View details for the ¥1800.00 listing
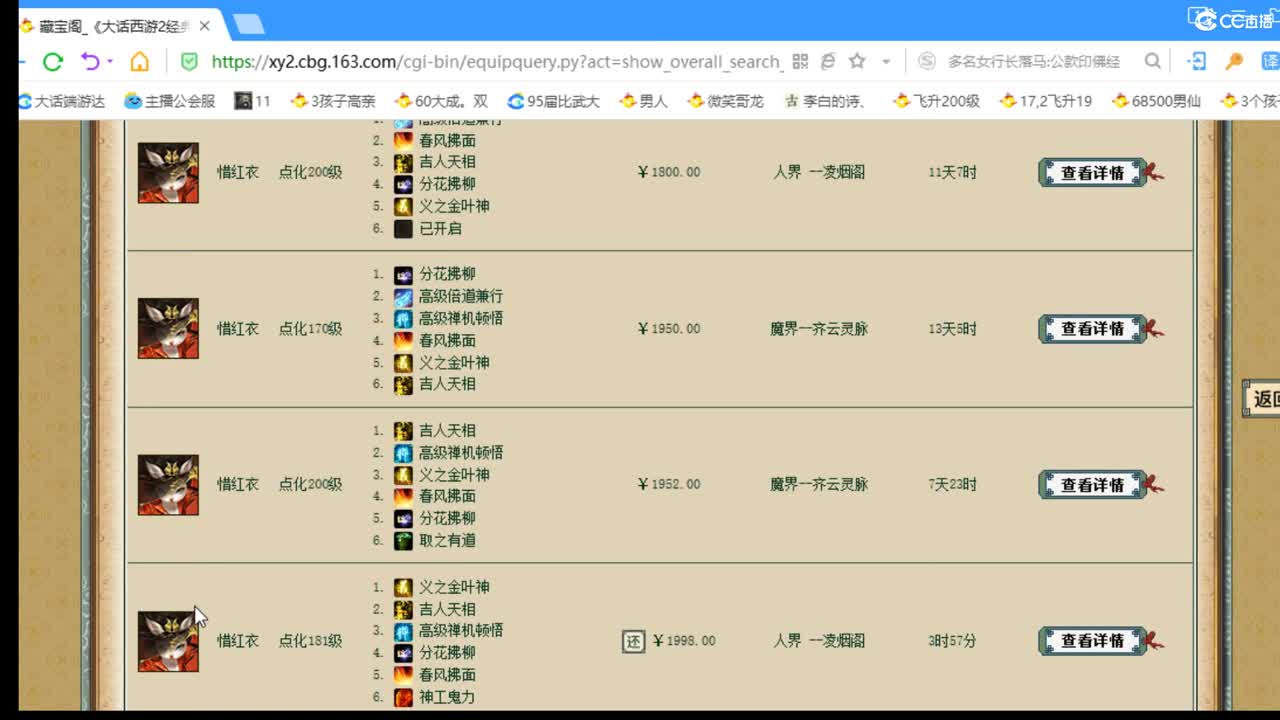This screenshot has width=1280, height=720. coord(1093,172)
